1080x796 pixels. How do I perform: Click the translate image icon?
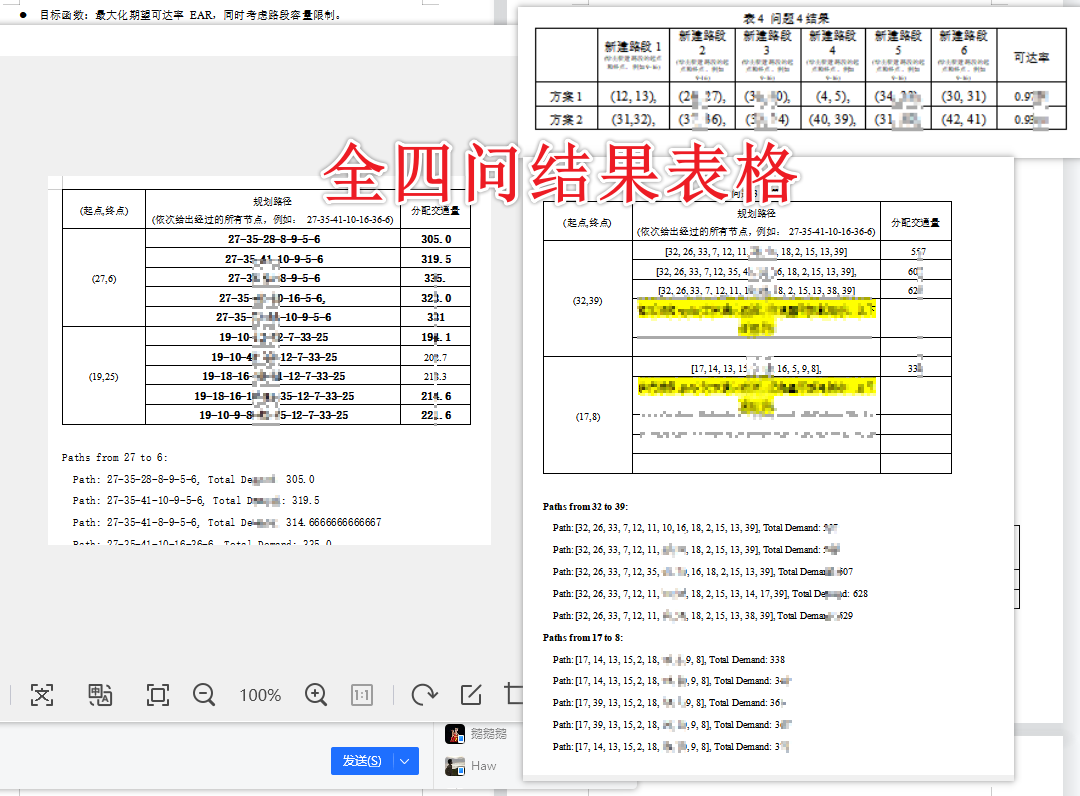point(100,695)
